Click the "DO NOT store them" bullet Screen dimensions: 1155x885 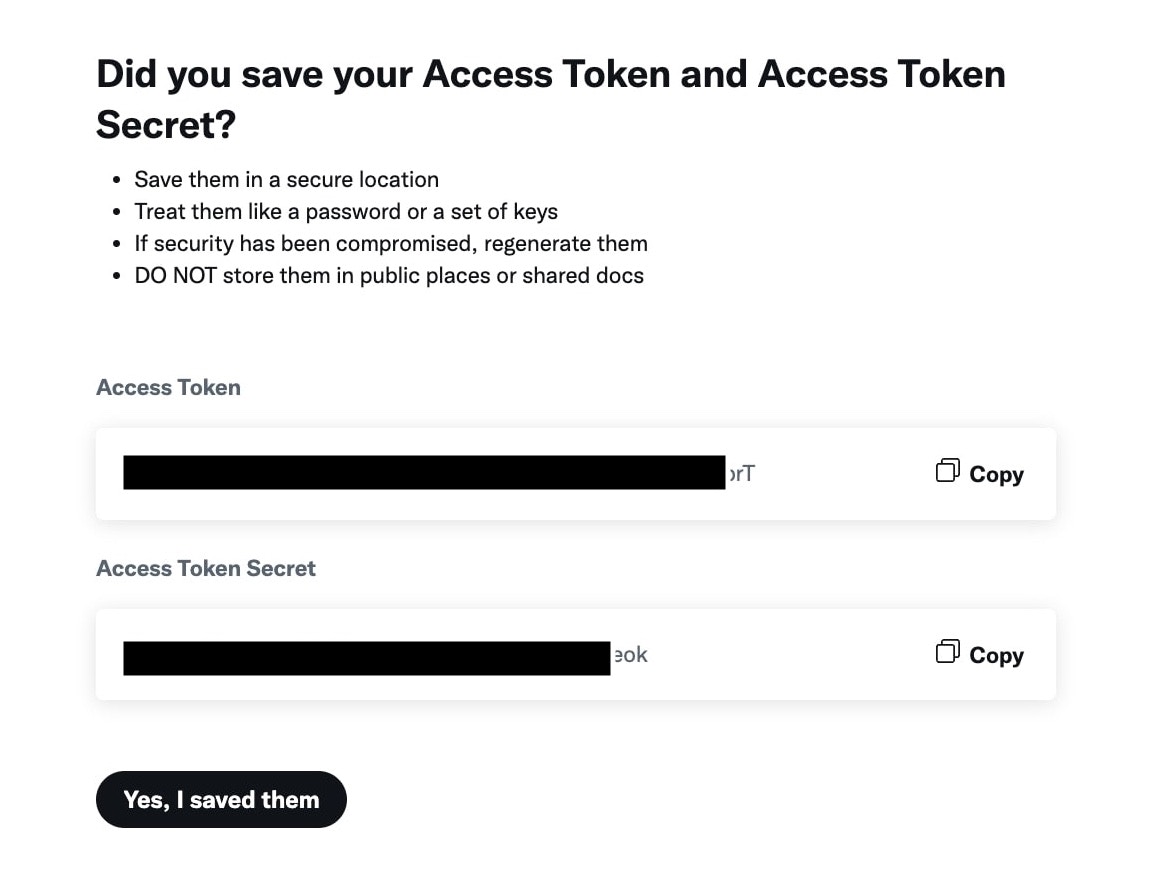(x=388, y=276)
